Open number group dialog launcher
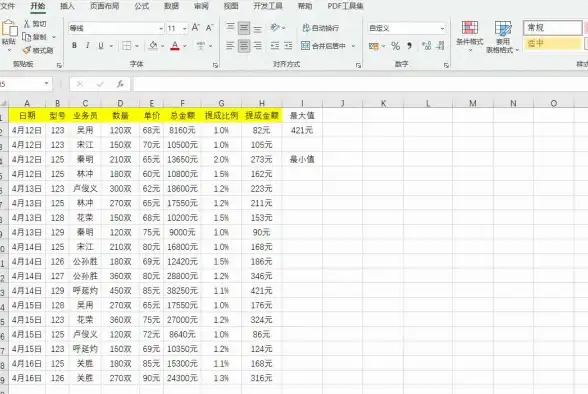The image size is (588, 394). coord(446,65)
